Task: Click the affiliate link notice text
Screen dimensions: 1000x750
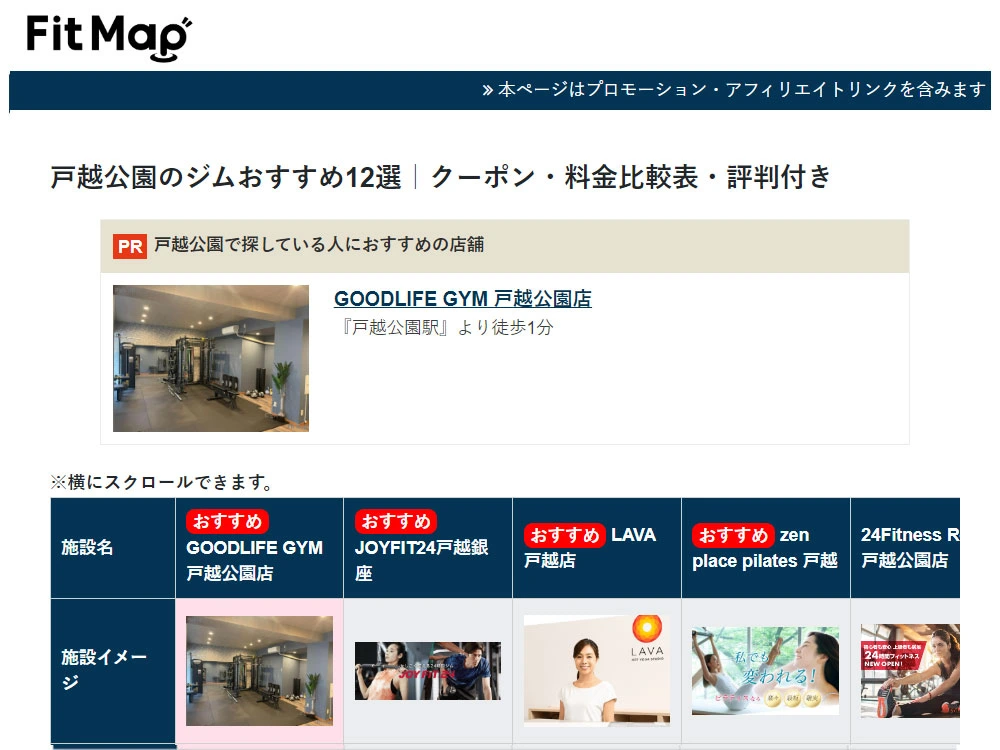Action: [x=735, y=90]
